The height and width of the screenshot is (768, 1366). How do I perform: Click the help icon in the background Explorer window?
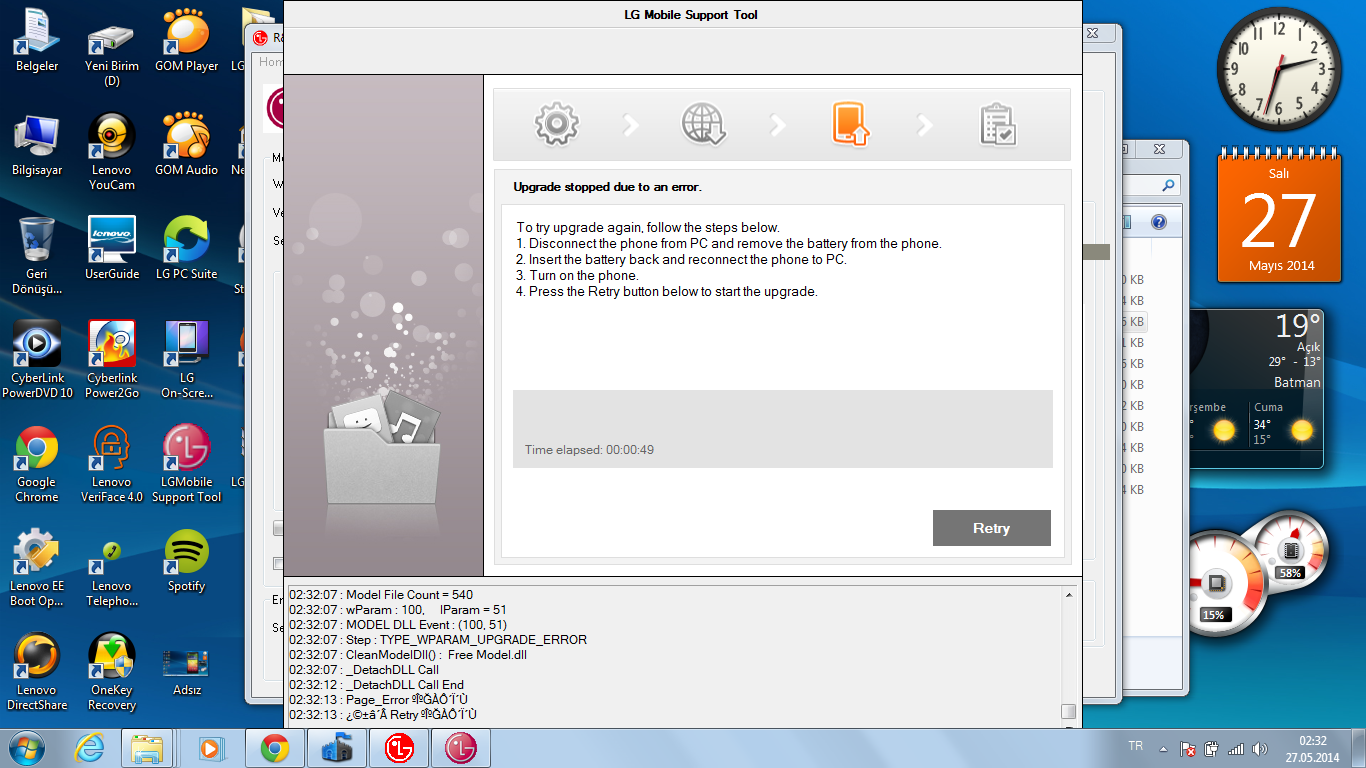point(1158,222)
